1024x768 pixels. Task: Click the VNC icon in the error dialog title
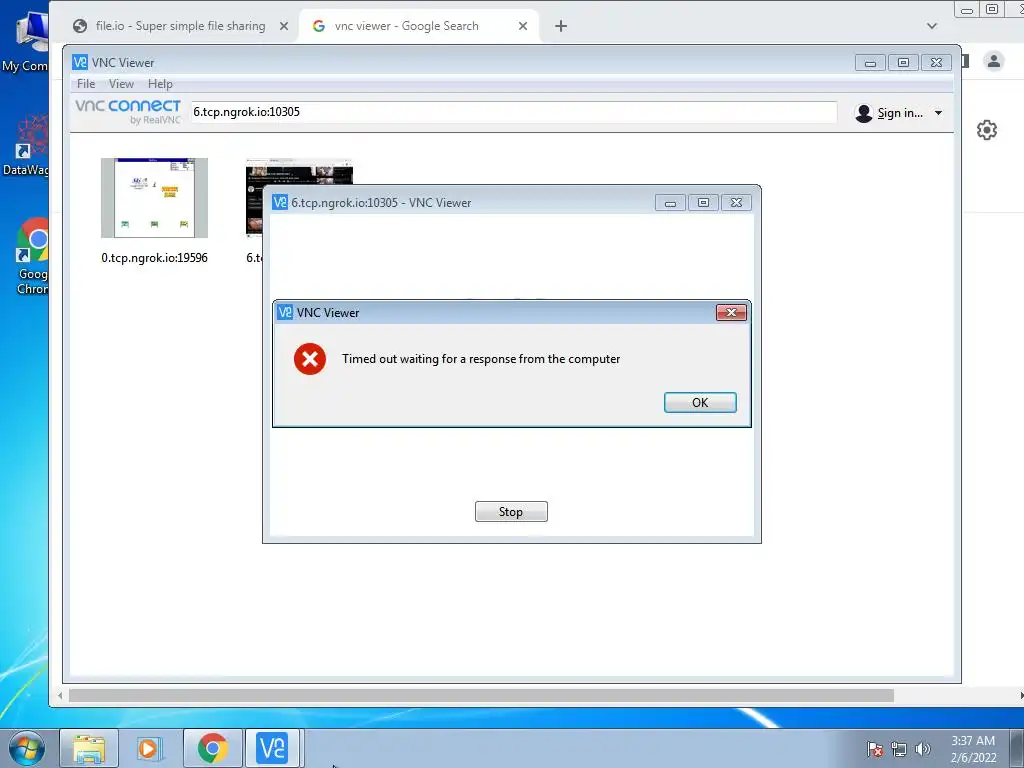pyautogui.click(x=285, y=312)
